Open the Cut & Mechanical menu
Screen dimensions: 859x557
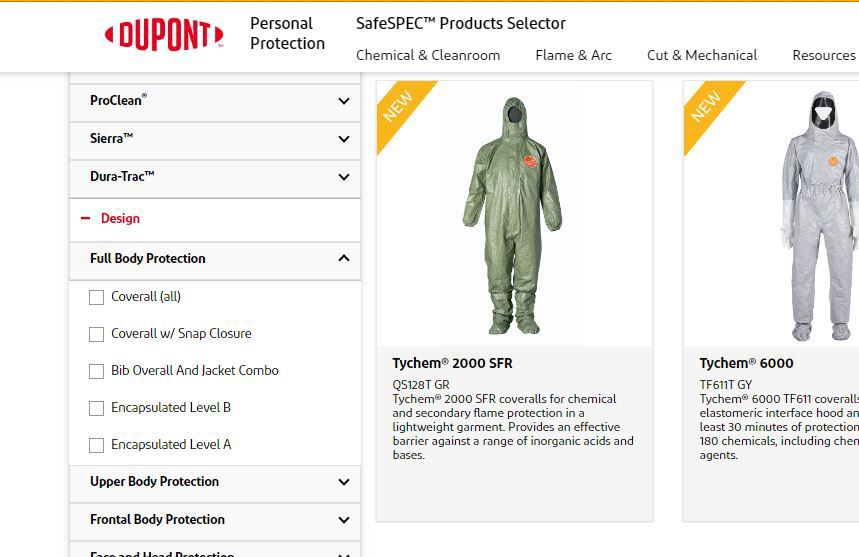[702, 55]
